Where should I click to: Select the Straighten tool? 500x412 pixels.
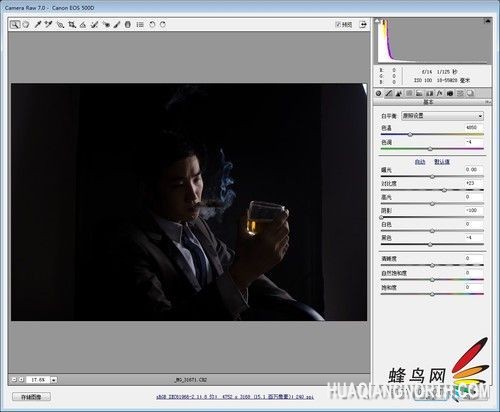[x=83, y=24]
